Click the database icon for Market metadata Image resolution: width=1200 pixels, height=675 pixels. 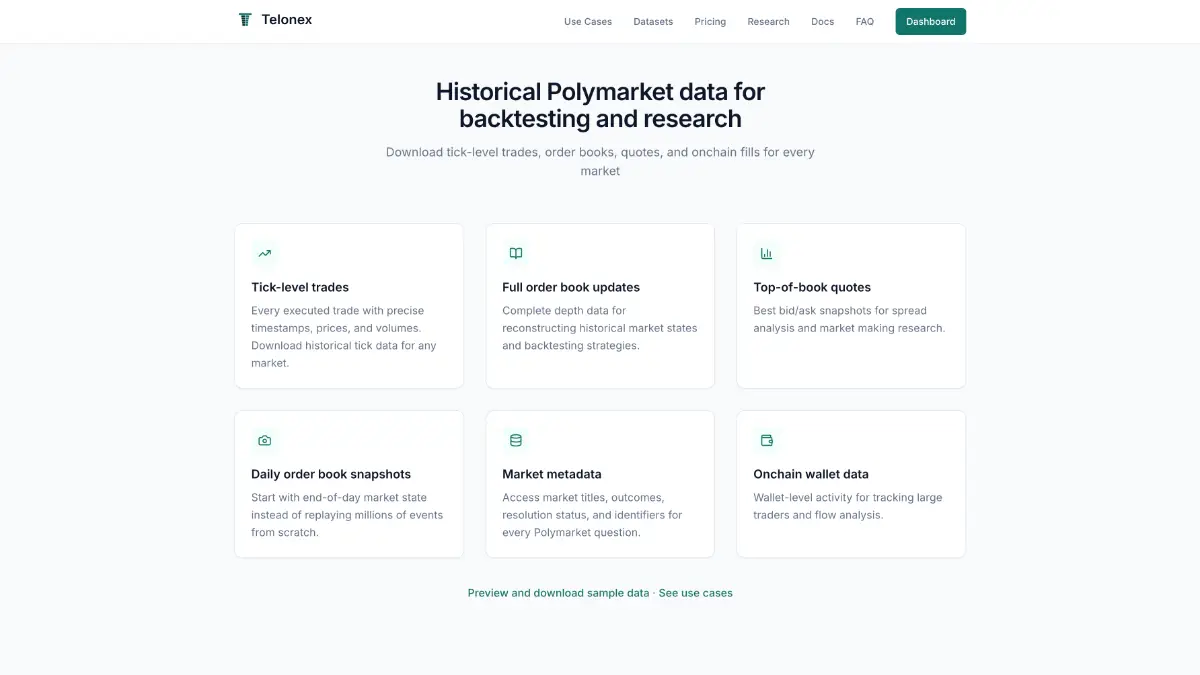click(x=516, y=441)
